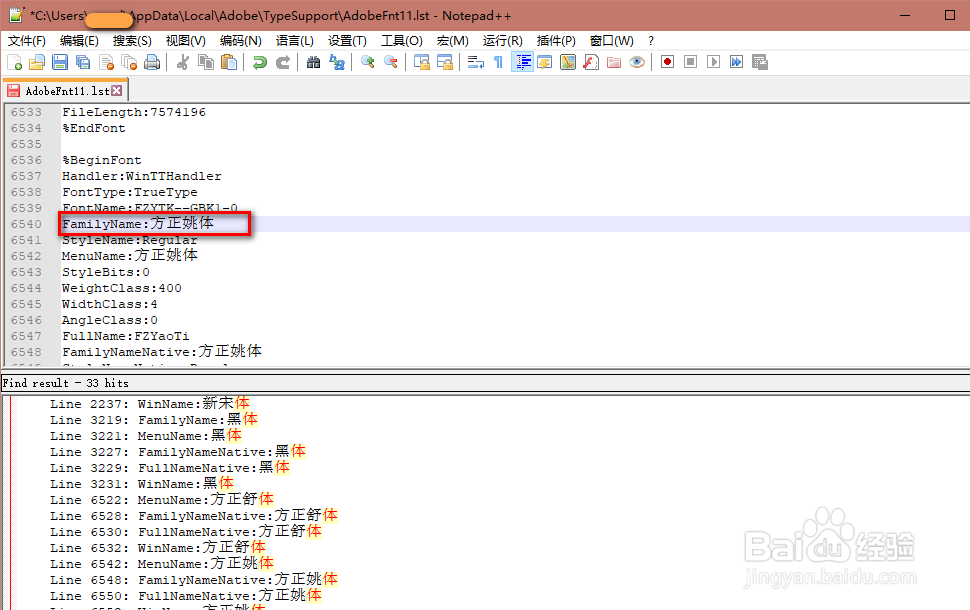Open the user defined language panel
The height and width of the screenshot is (610, 970).
(545, 62)
